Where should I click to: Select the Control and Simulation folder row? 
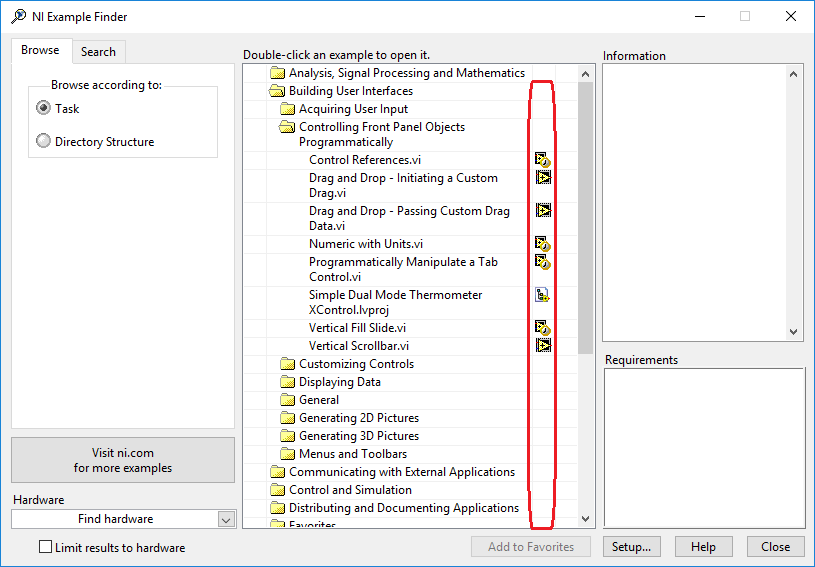coord(350,490)
